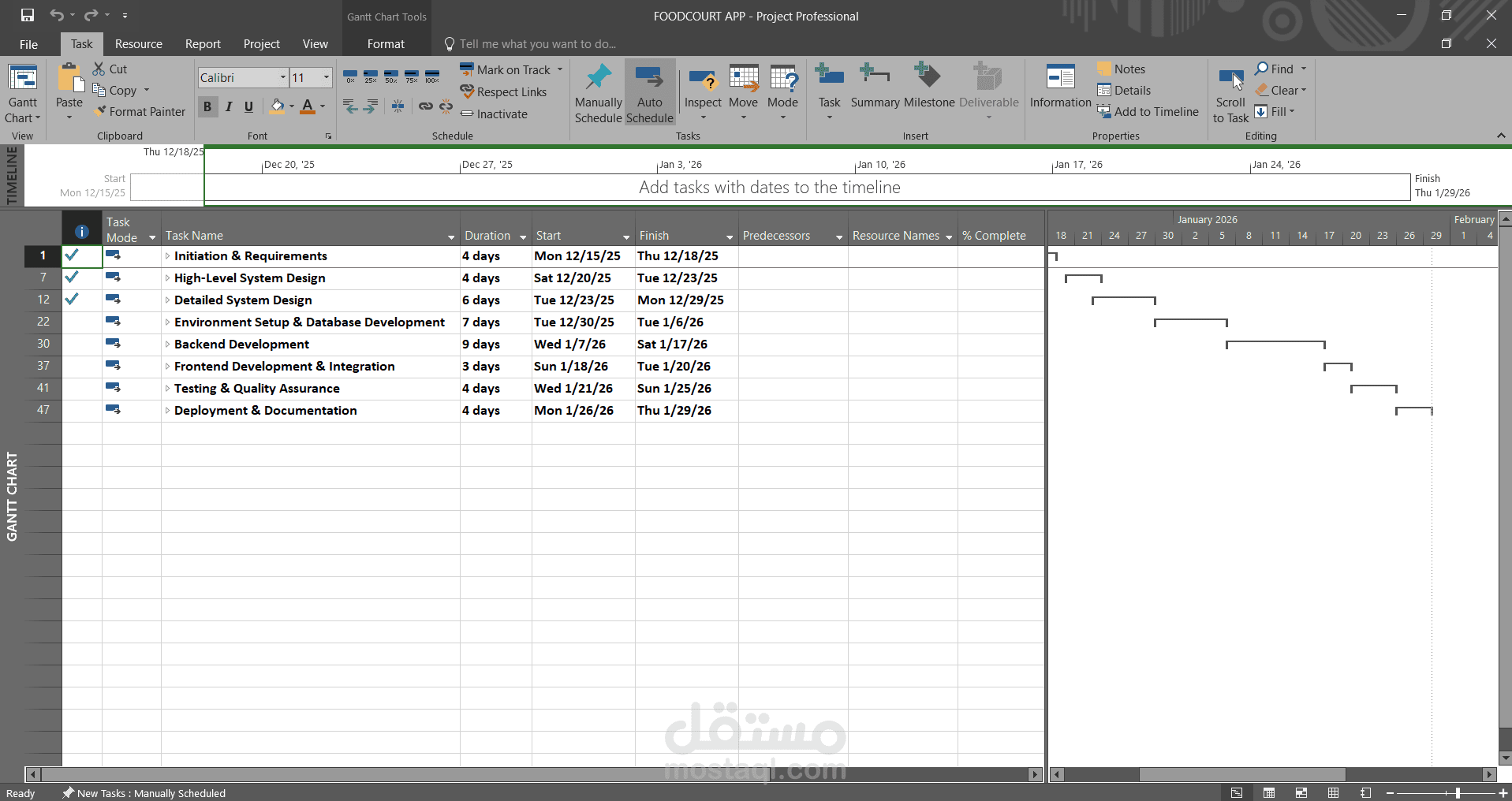
Task: Click the Save icon in title bar
Action: coord(28,15)
